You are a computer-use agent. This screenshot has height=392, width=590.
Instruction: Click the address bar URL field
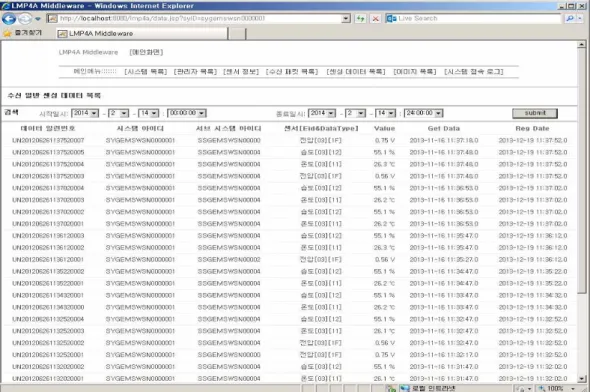point(199,18)
